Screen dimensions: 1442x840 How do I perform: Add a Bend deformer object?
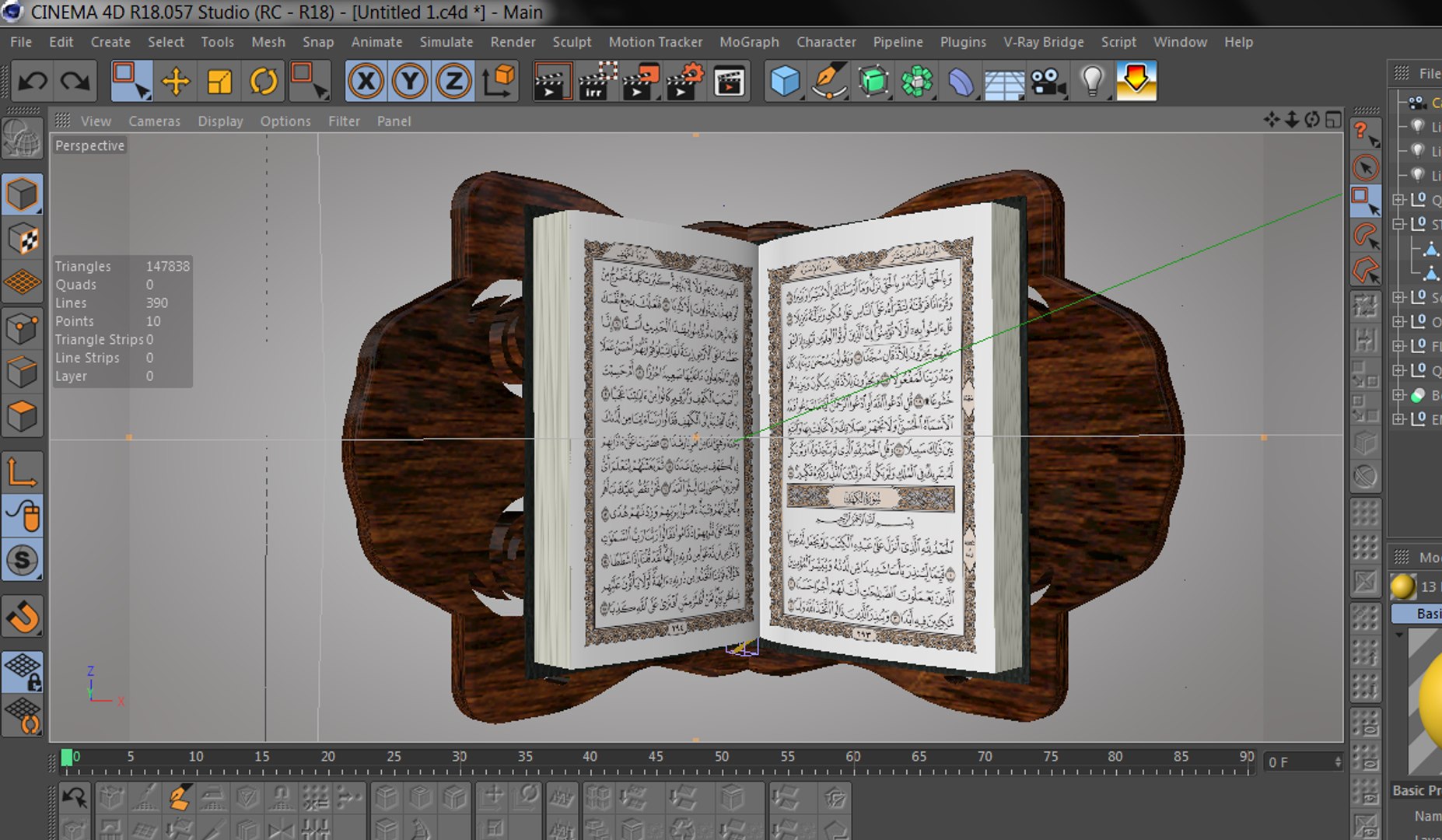tap(961, 81)
